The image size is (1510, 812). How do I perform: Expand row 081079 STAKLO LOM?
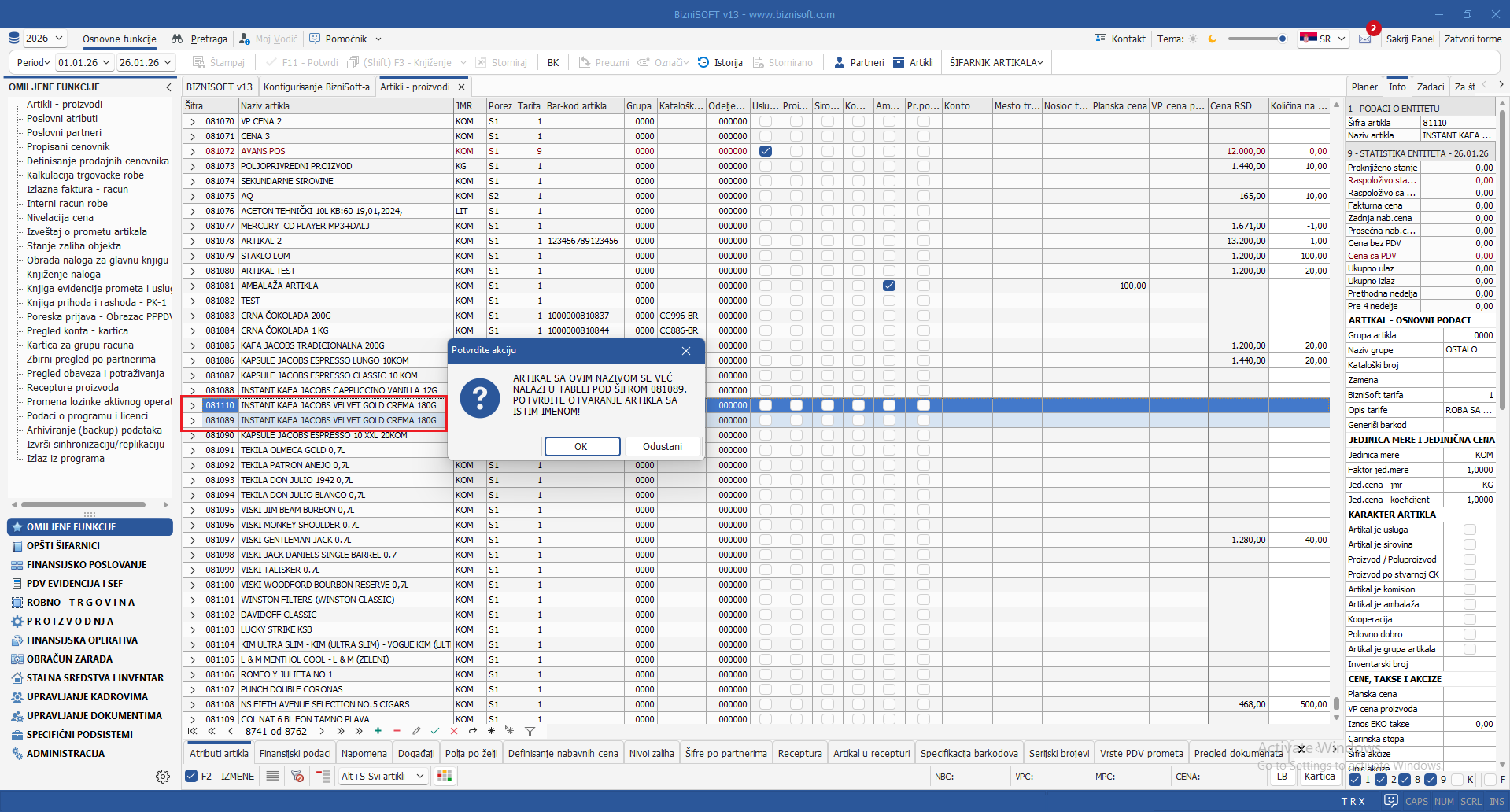click(x=193, y=256)
